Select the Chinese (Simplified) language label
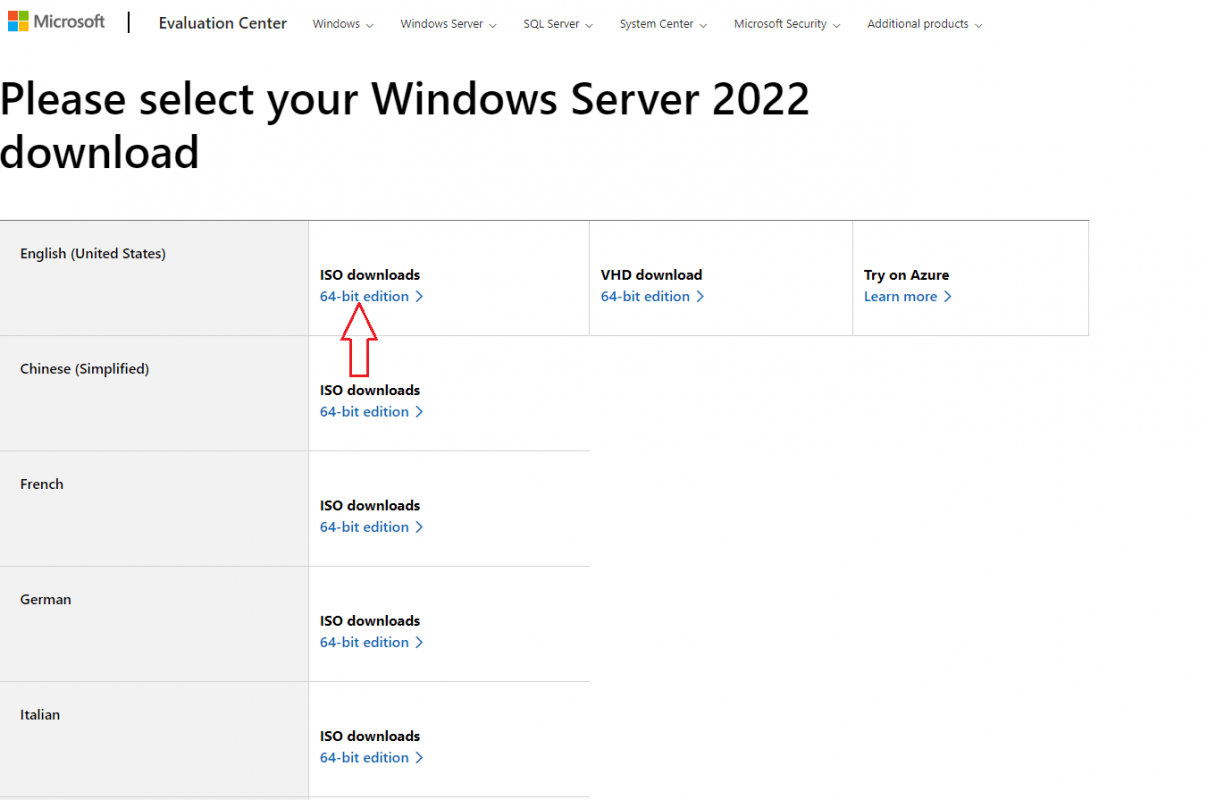The image size is (1208, 800). coord(84,369)
